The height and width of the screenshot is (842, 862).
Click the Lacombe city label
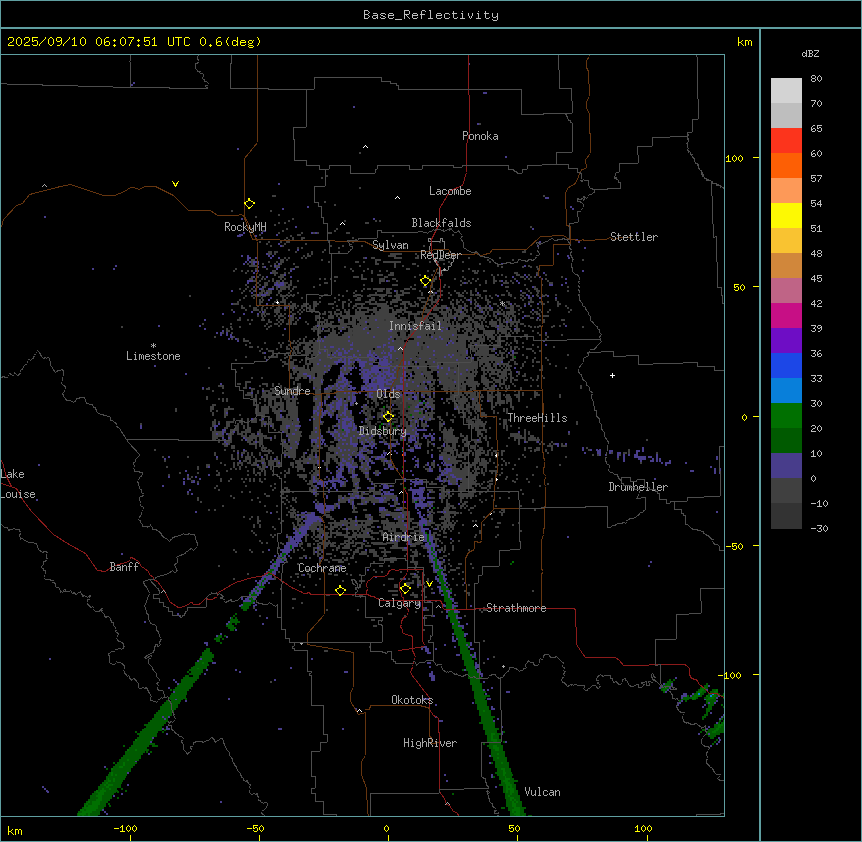tap(450, 191)
